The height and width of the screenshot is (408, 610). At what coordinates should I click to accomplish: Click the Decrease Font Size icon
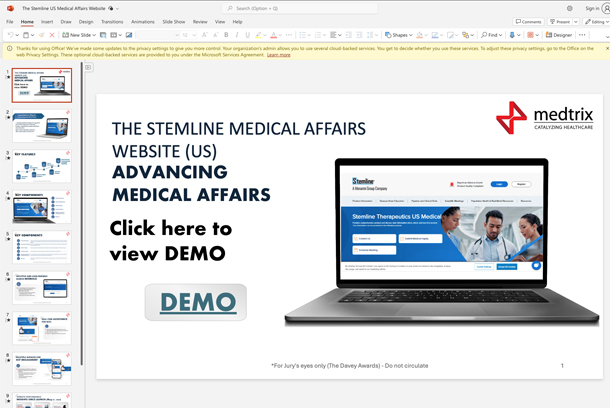coord(216,35)
